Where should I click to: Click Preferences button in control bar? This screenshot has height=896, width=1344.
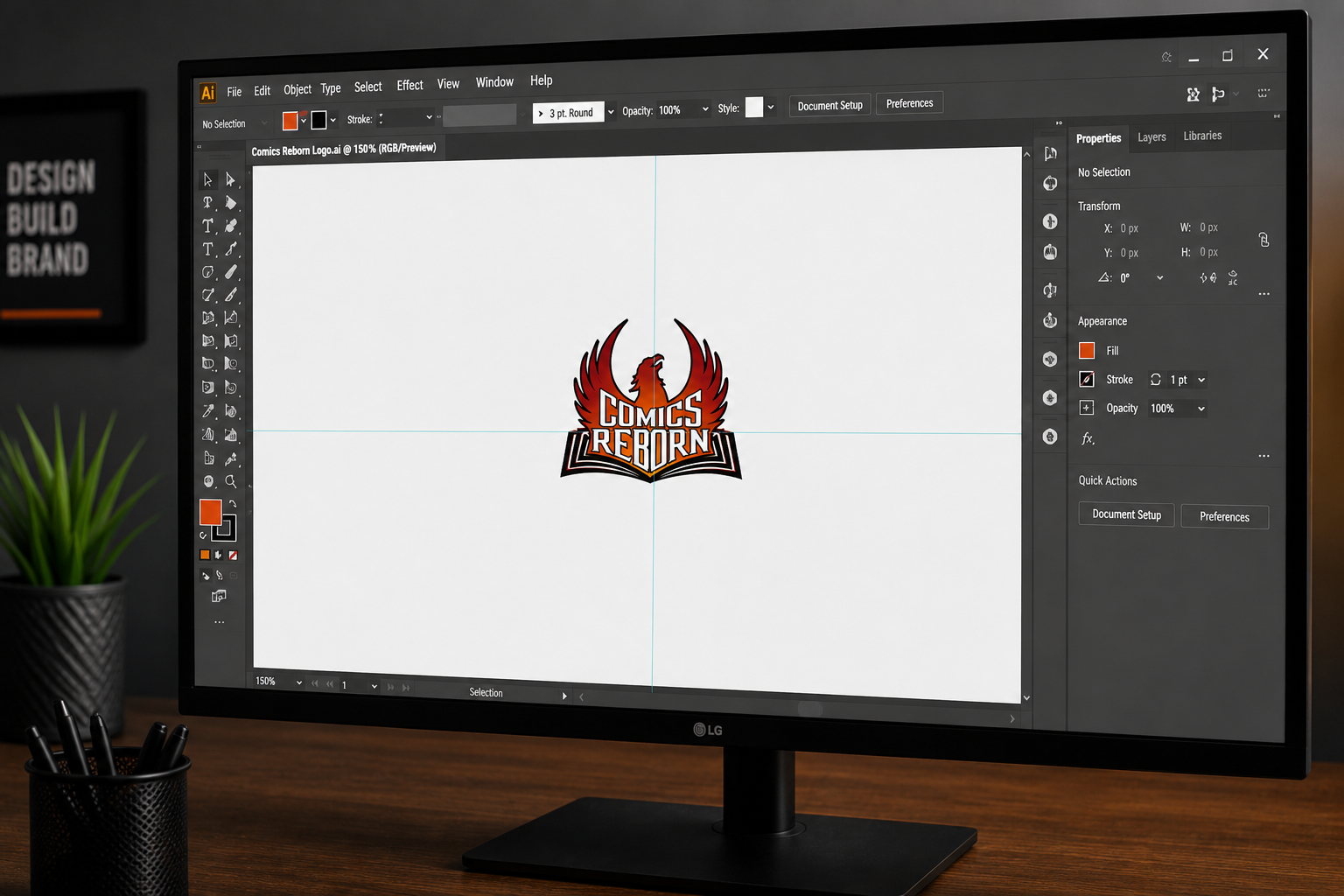tap(909, 103)
